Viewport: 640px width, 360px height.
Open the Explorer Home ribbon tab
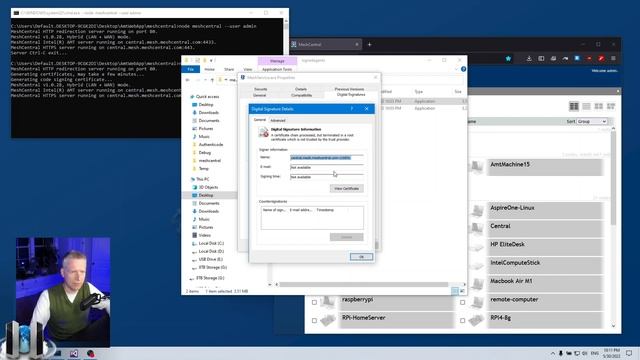209,69
